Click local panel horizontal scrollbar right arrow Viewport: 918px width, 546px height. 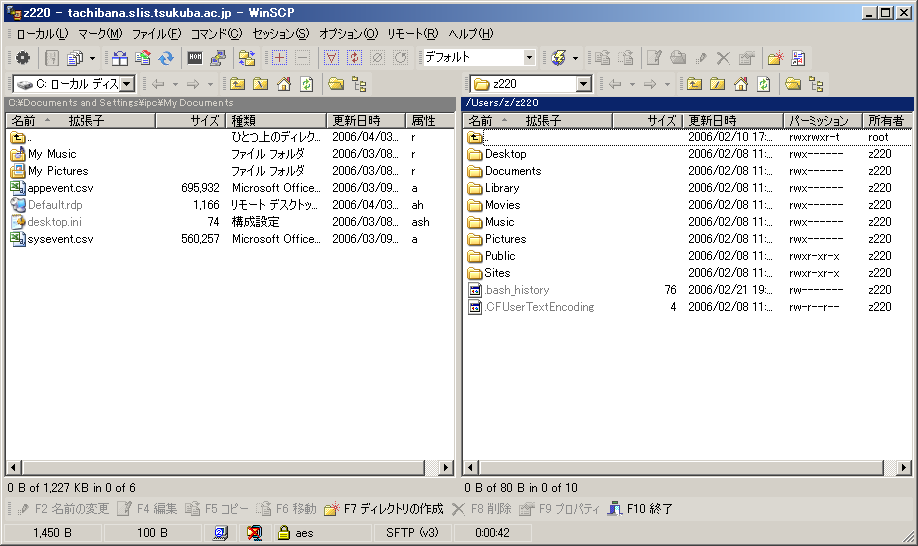(446, 467)
